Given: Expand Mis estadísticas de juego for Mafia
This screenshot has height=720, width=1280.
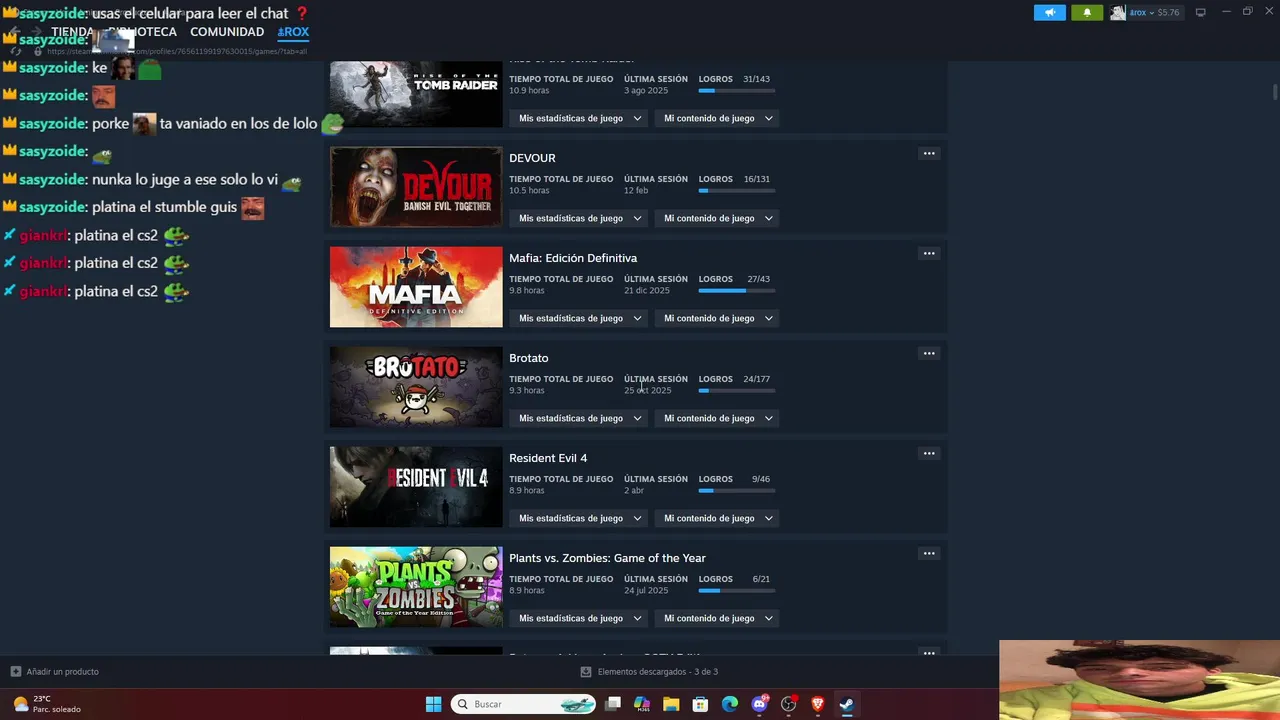Looking at the screenshot, I should 579,318.
